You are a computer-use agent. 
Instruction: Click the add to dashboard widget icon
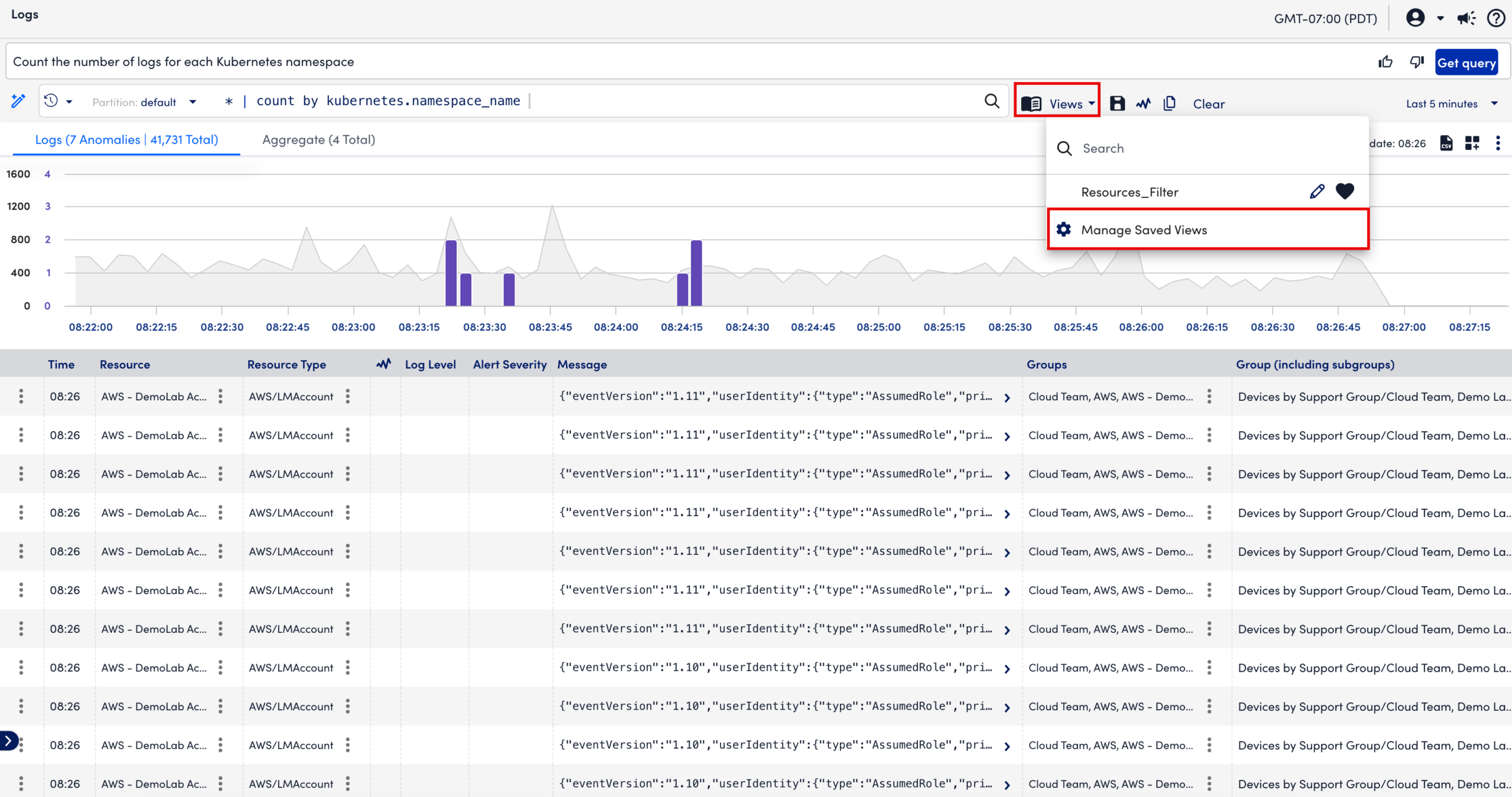coord(1472,143)
